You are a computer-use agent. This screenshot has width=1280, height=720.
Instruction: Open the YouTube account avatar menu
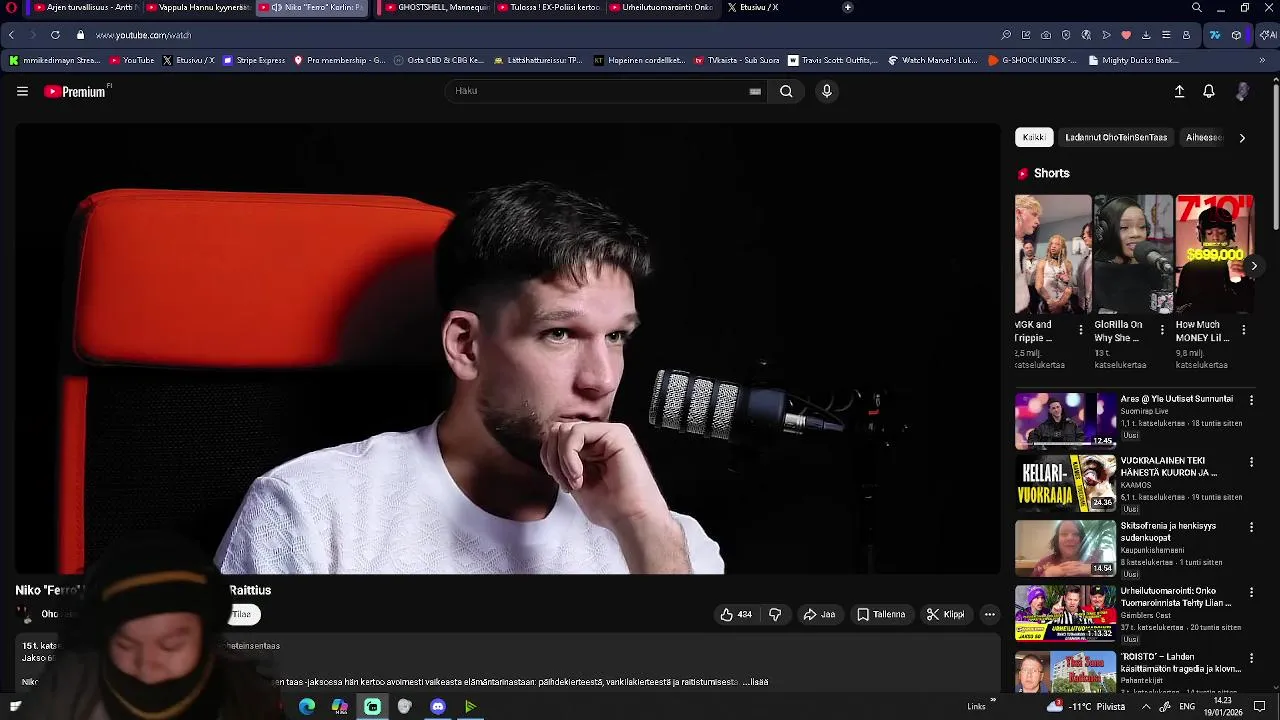[1242, 91]
